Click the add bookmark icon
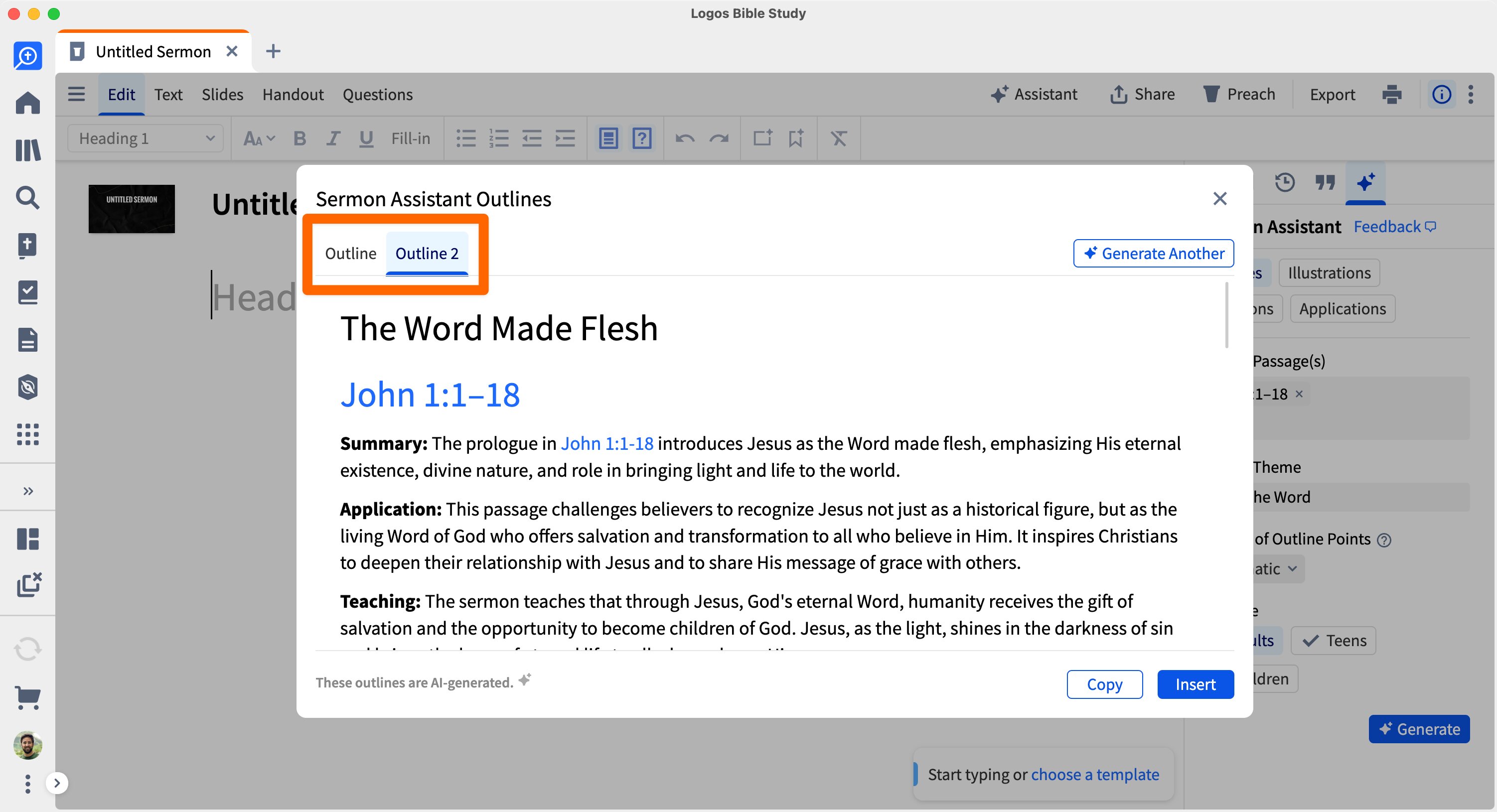This screenshot has width=1497, height=812. point(795,137)
